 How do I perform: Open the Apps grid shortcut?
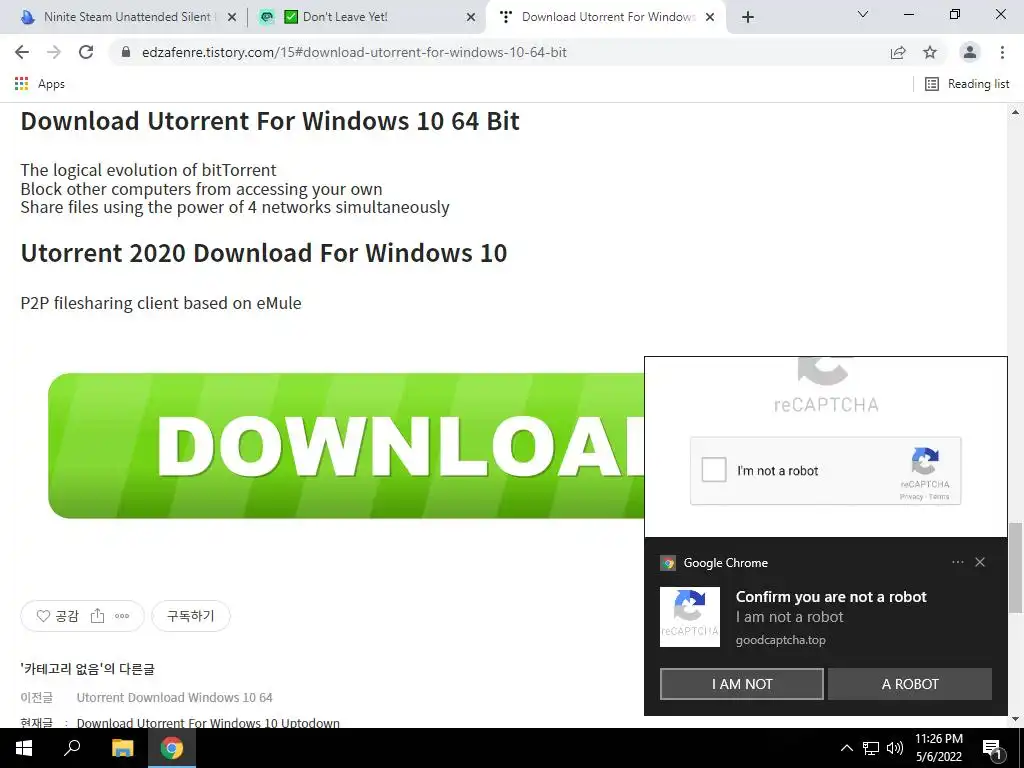coord(40,84)
